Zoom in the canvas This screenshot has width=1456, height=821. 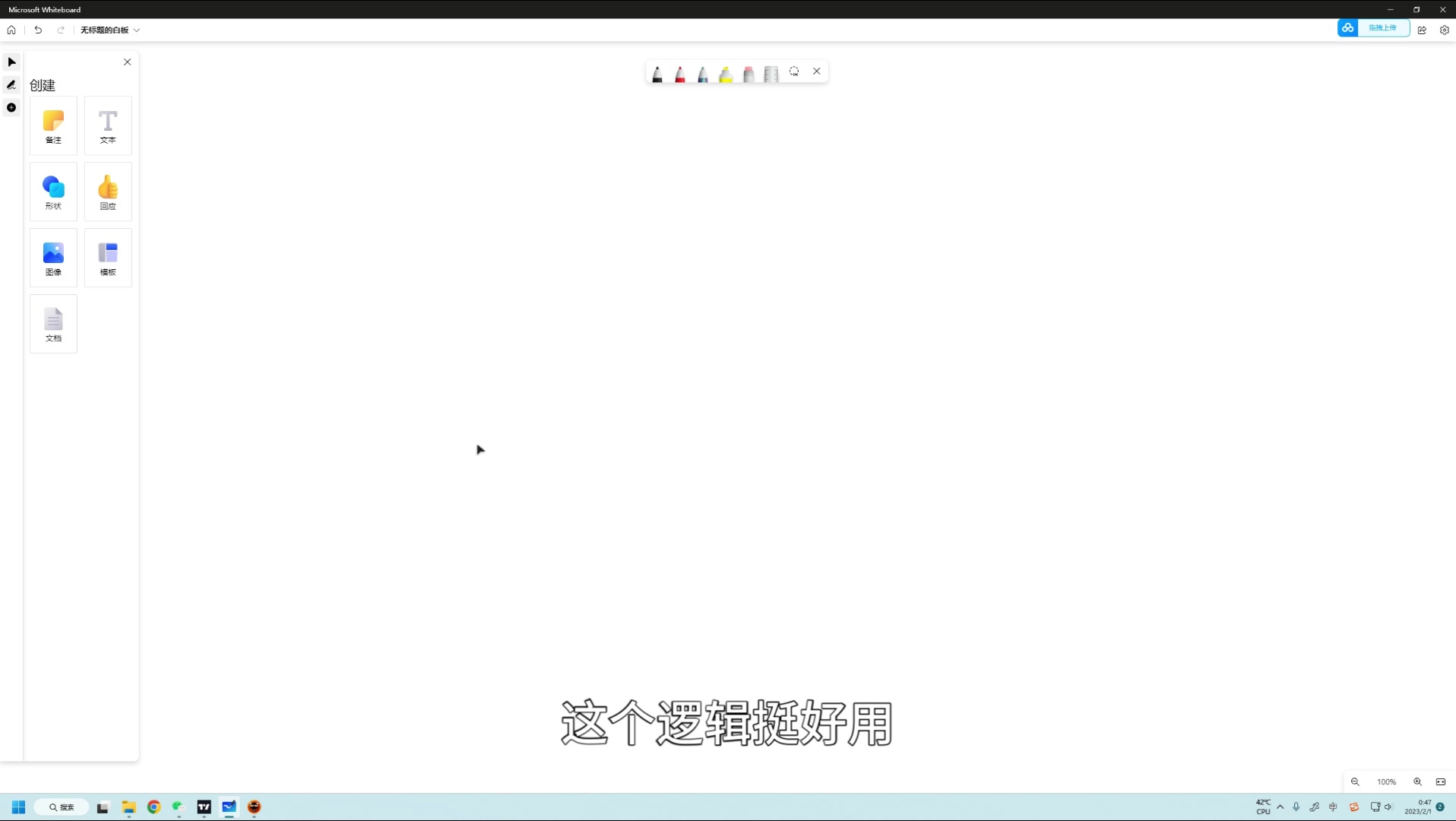[1417, 782]
